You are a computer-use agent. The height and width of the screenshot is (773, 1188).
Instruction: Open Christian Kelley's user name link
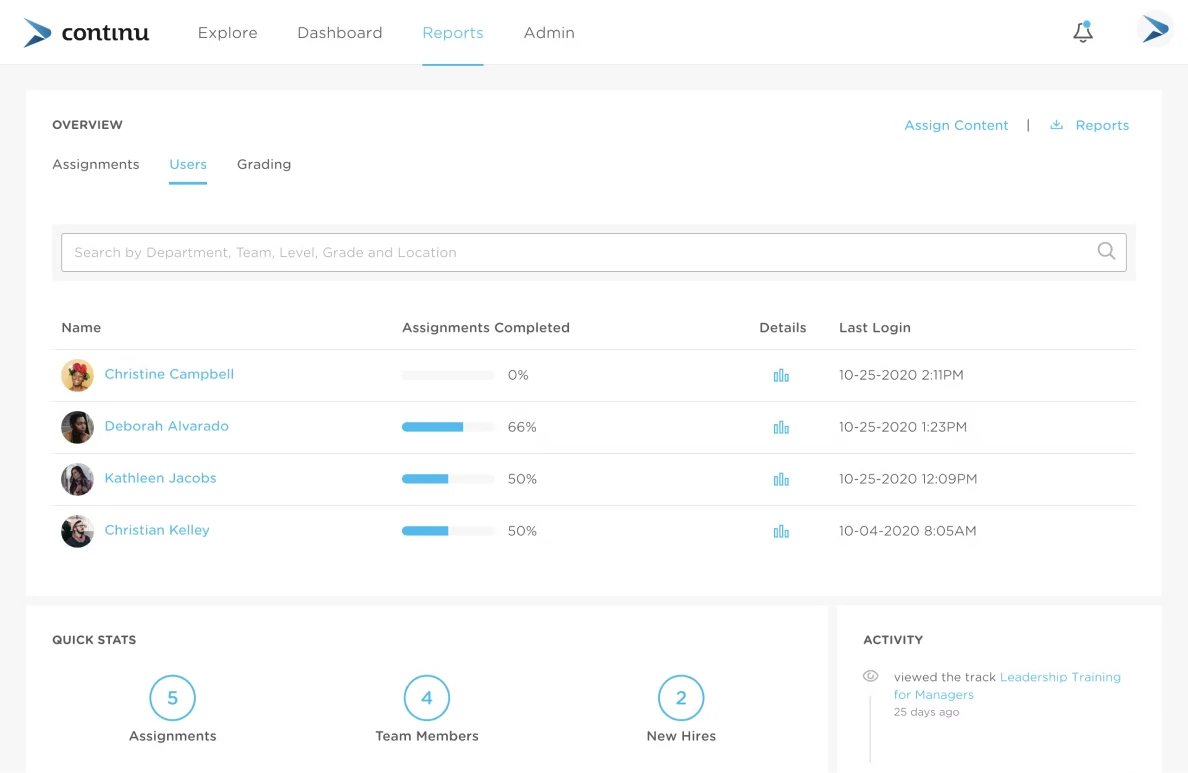157,530
